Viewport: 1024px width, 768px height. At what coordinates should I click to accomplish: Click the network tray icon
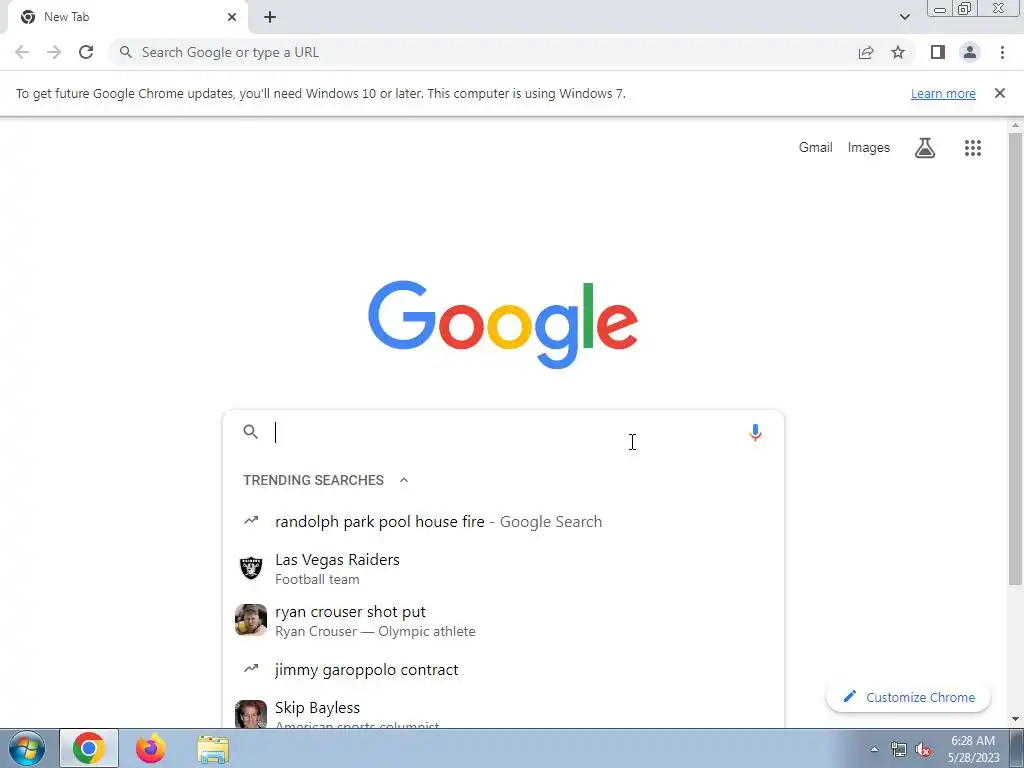point(899,750)
